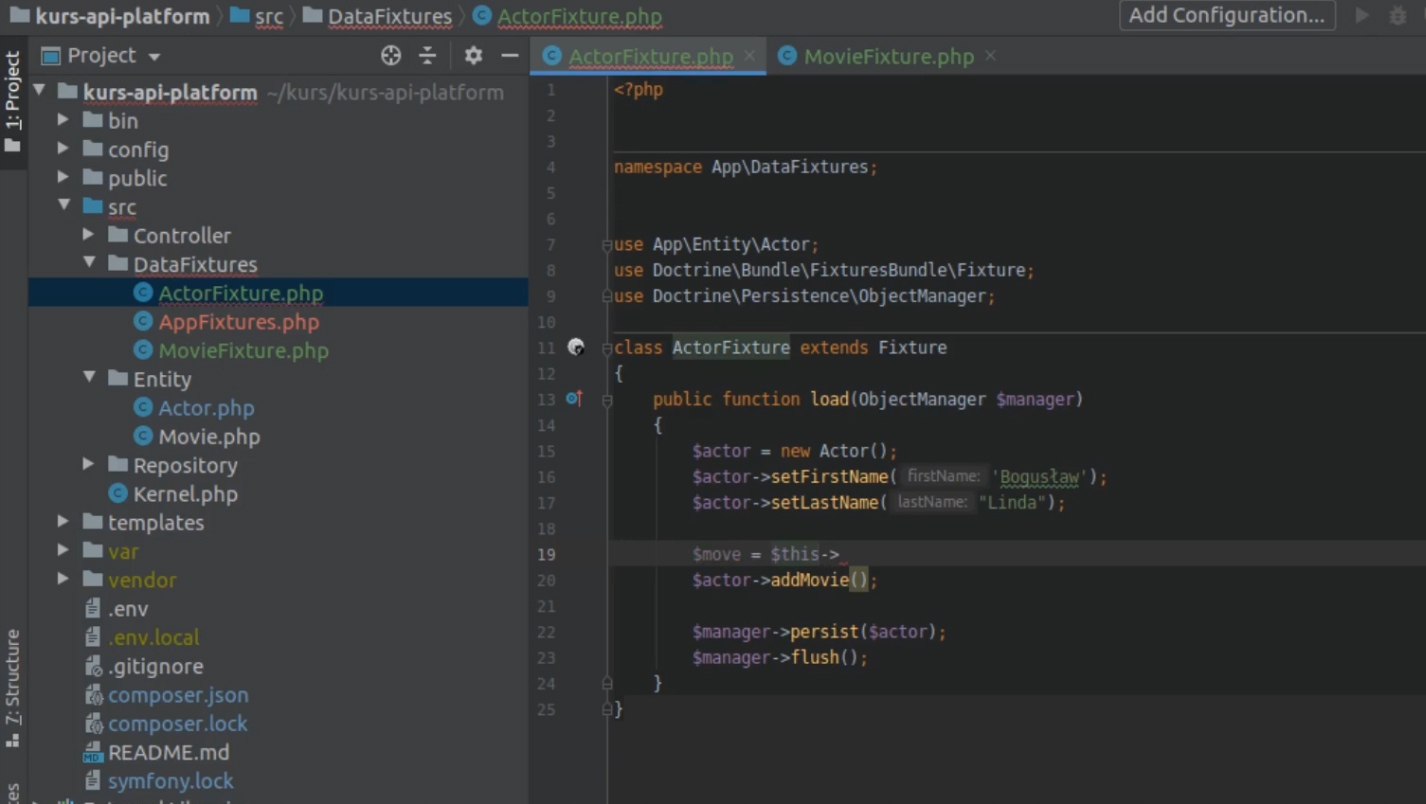The width and height of the screenshot is (1426, 804).
Task: Expand the Controller folder
Action: (x=89, y=235)
